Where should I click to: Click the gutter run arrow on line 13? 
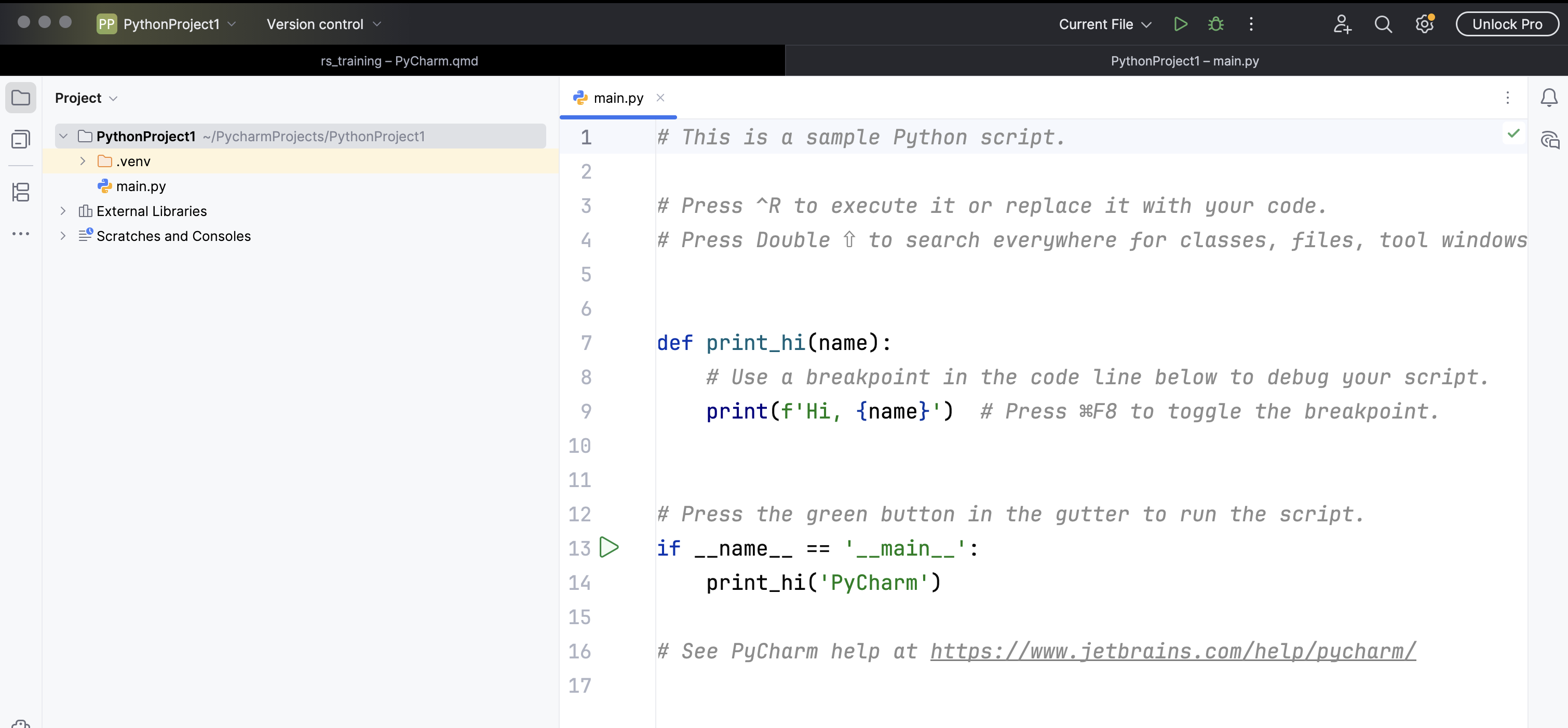[x=609, y=547]
